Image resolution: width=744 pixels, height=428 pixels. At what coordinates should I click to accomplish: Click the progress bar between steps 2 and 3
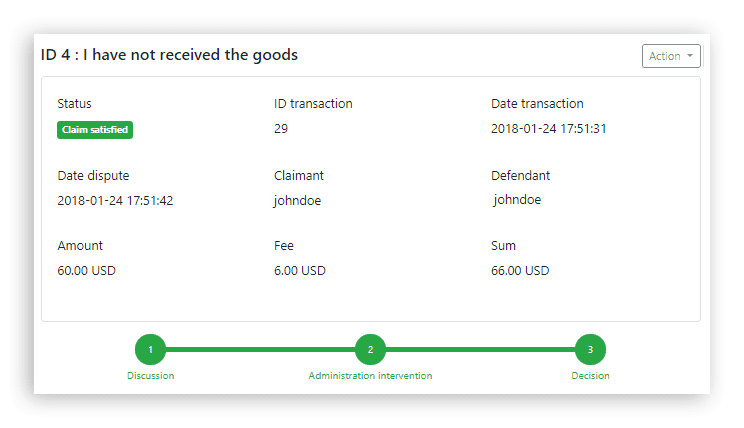(480, 349)
